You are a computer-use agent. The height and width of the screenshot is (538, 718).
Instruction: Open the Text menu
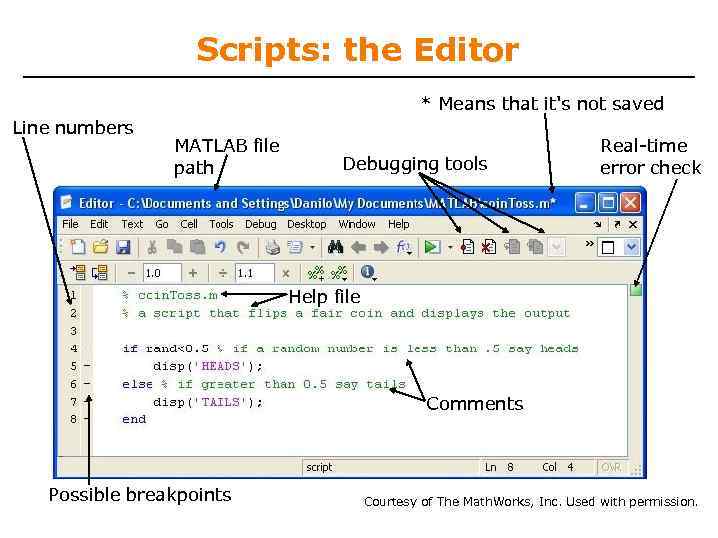pyautogui.click(x=132, y=224)
